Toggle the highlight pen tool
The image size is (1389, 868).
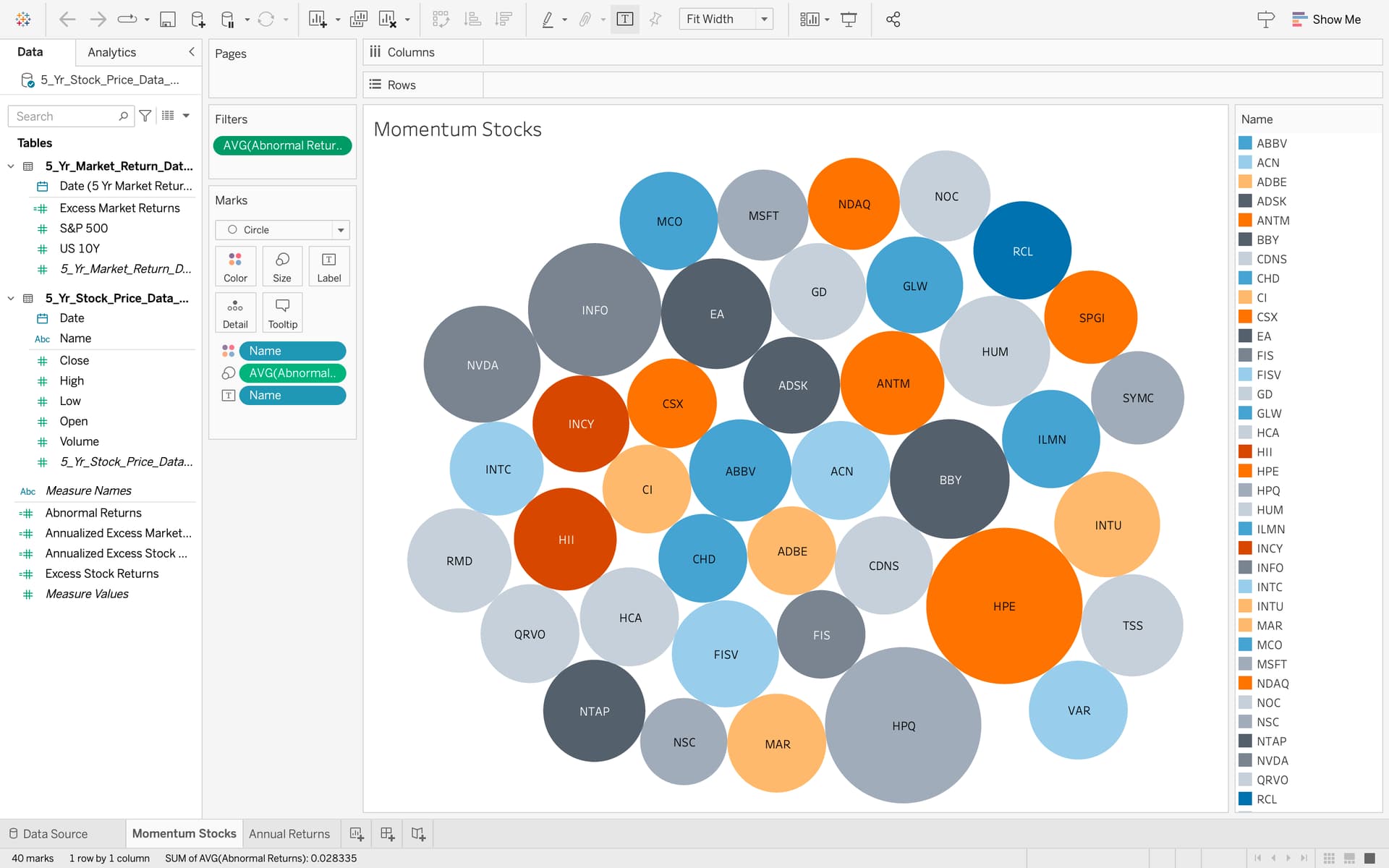click(548, 20)
